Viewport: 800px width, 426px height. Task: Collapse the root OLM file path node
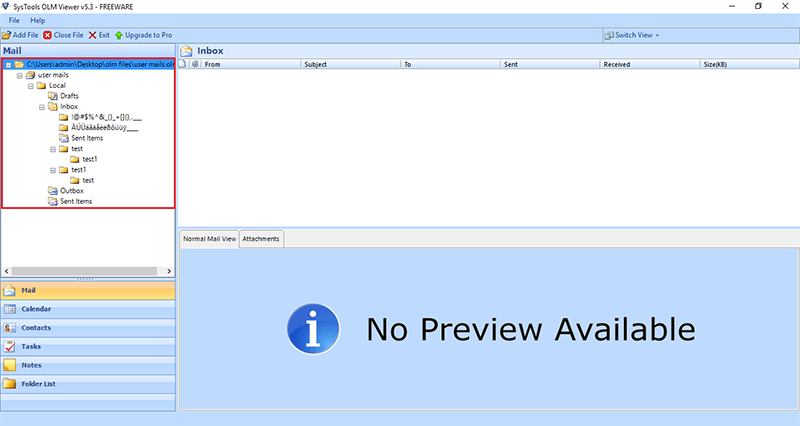(9, 65)
